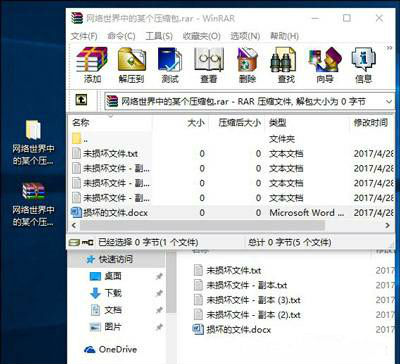Expand hidden toolbar items chevron
The width and height of the screenshot is (400, 364).
(389, 48)
